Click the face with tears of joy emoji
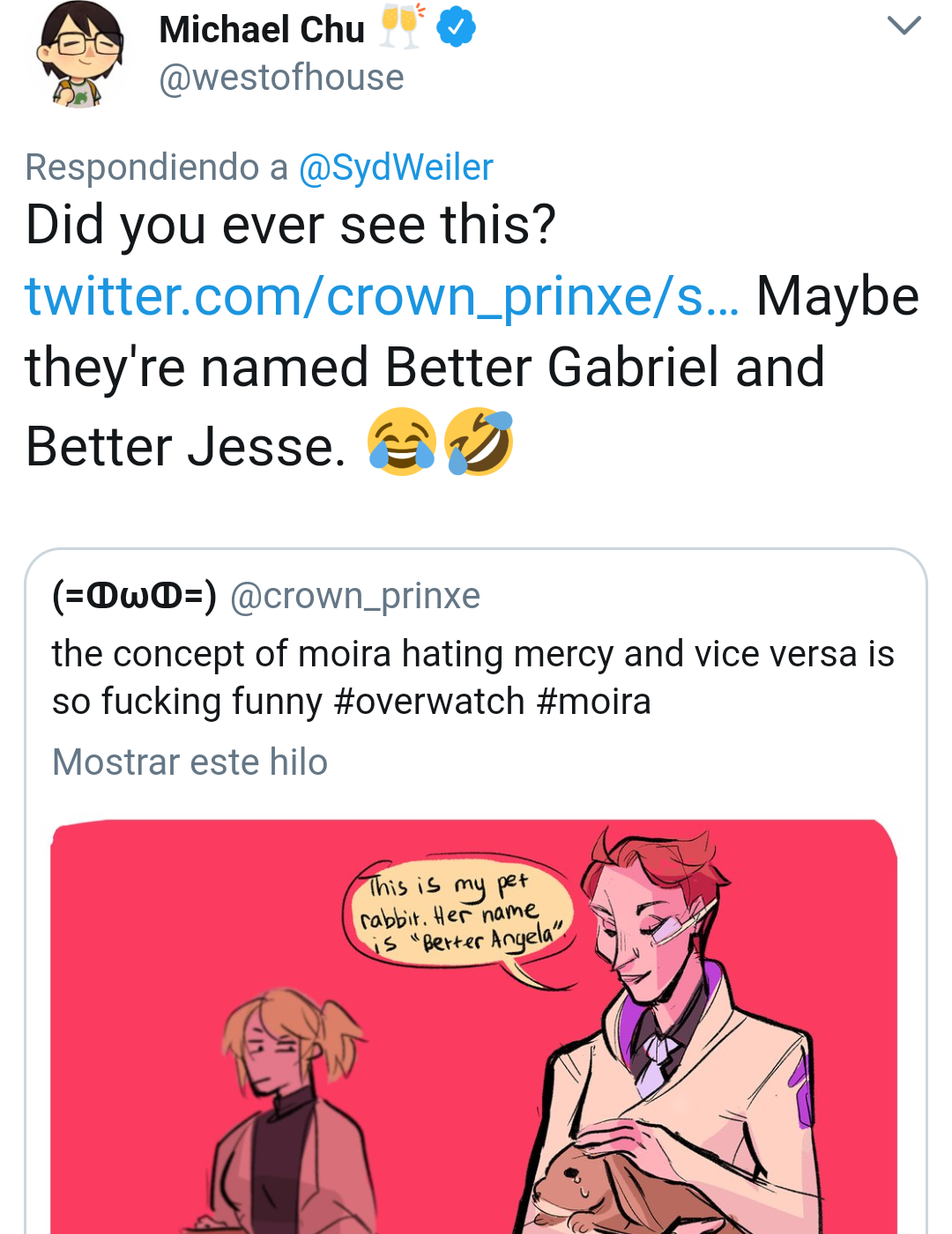 coord(402,442)
